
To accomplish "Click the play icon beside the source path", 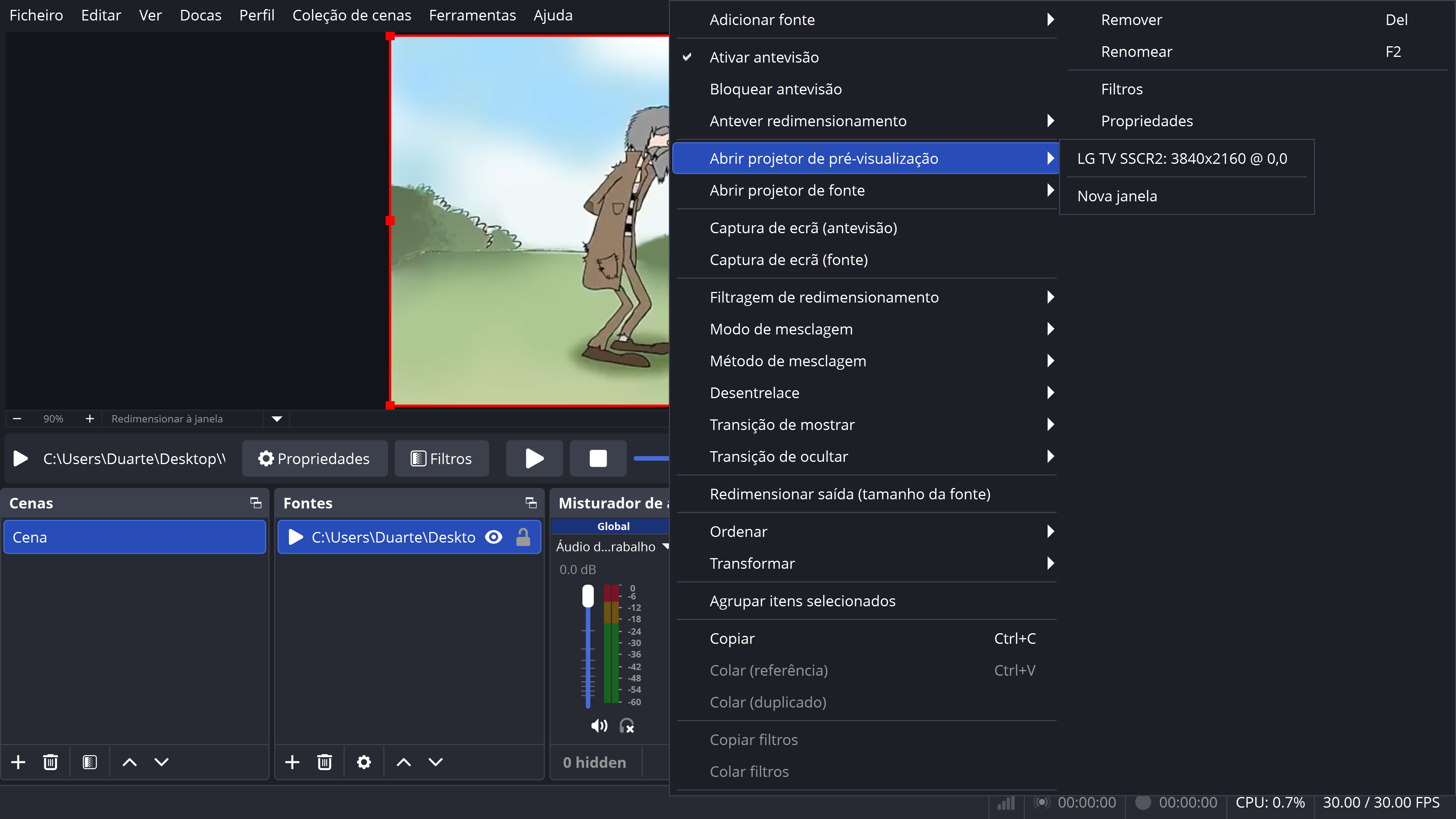I will [x=21, y=458].
